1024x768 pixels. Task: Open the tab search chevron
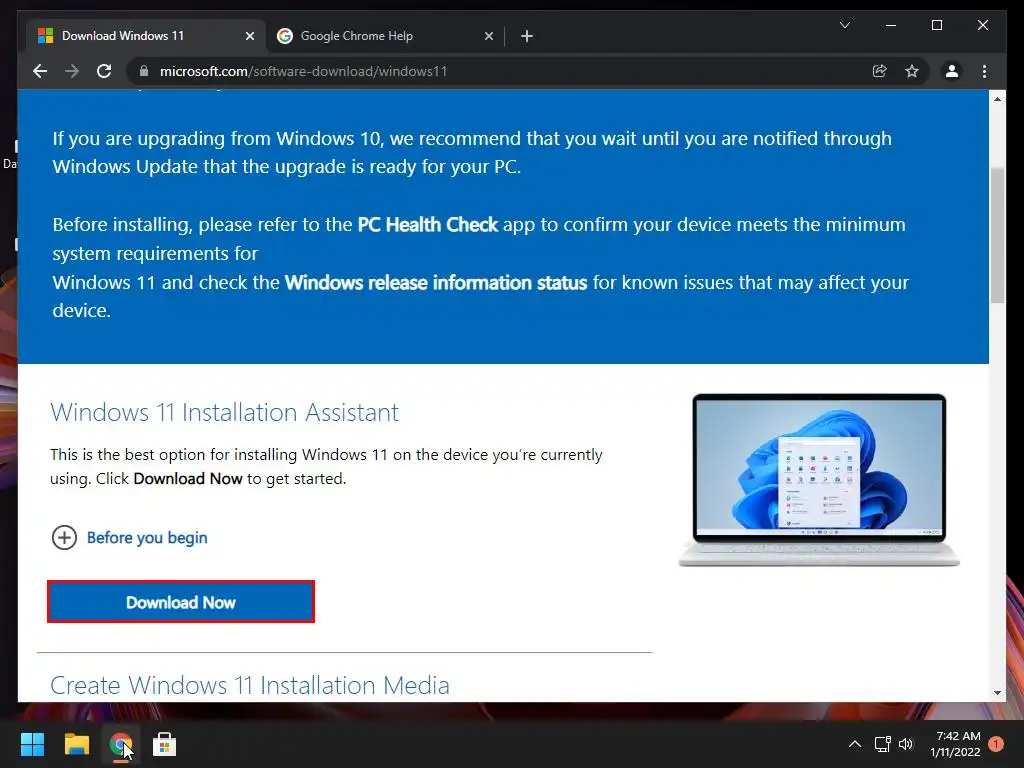tap(844, 25)
